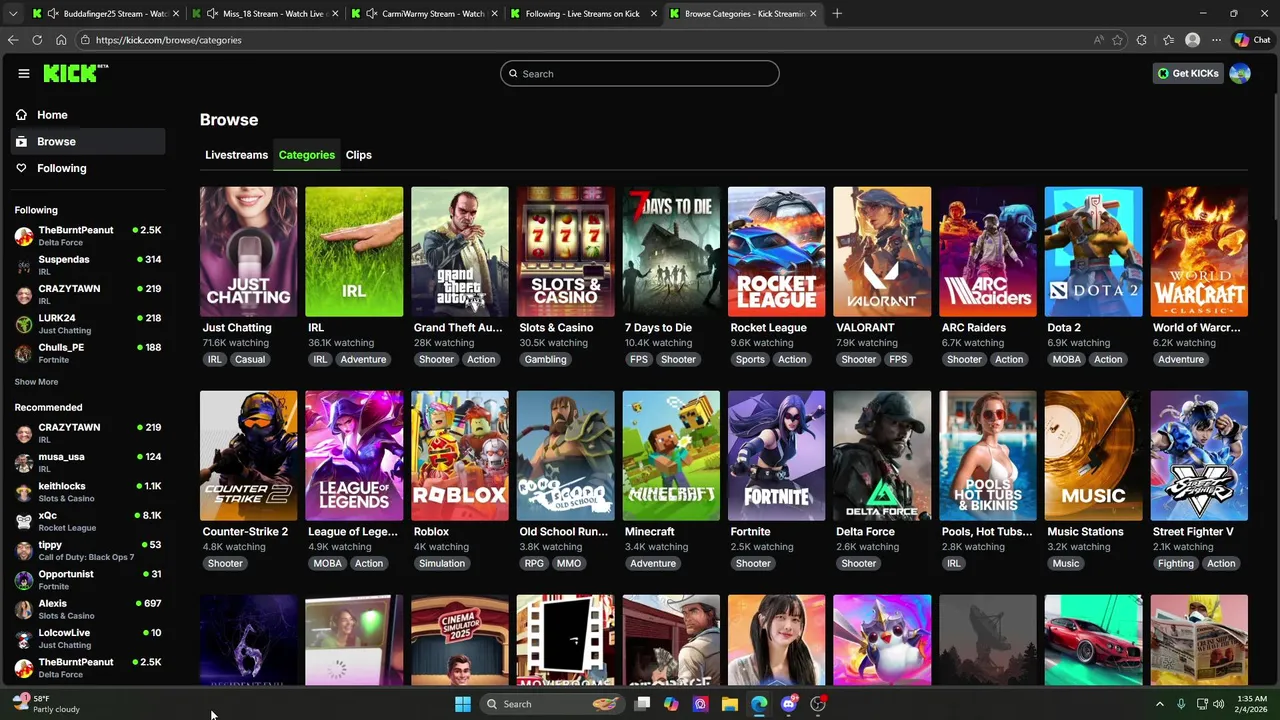
Task: Open a new browser tab with plus
Action: (x=837, y=14)
